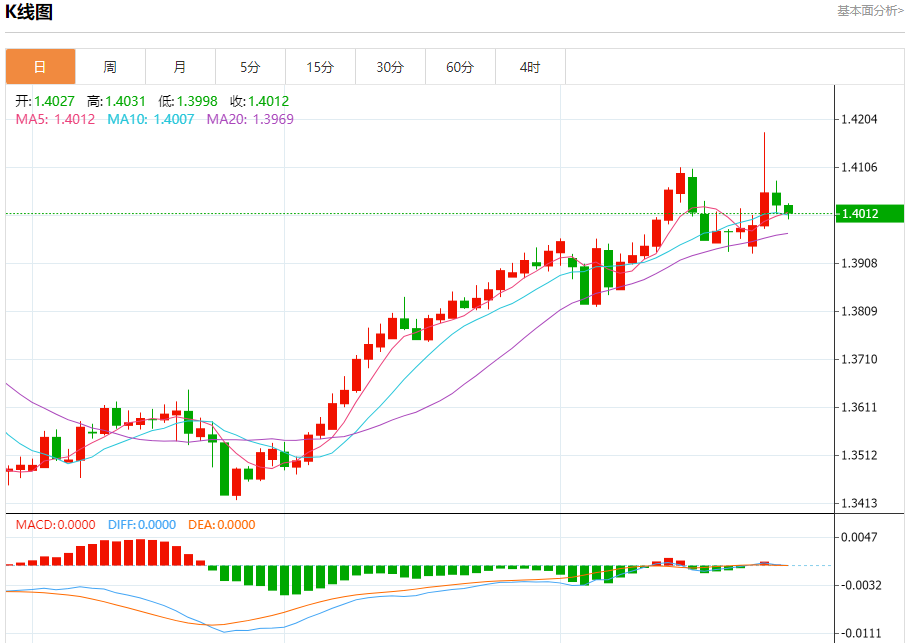The height and width of the screenshot is (643, 908).
Task: Open the 4时 timeframe tab
Action: [x=530, y=67]
